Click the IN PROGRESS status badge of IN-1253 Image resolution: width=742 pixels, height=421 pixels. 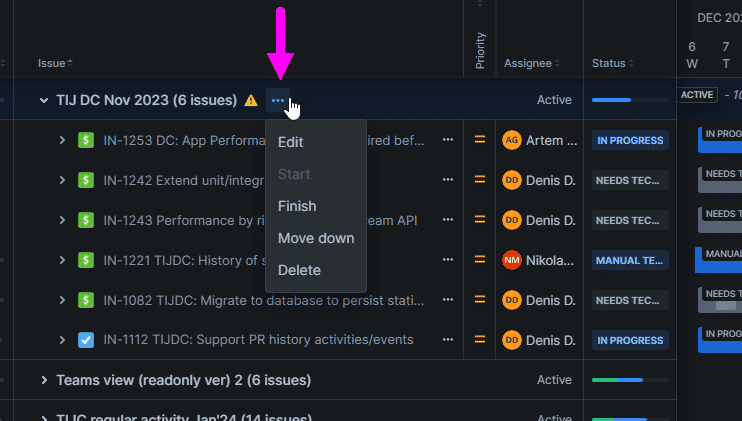[630, 140]
